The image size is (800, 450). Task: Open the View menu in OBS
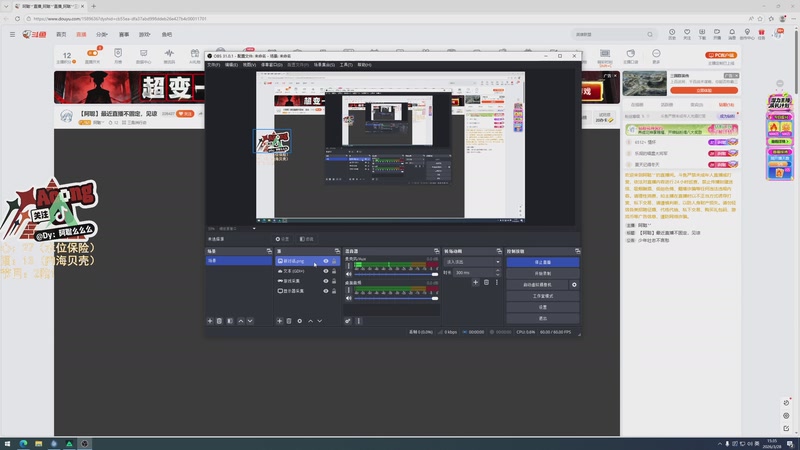(x=249, y=65)
